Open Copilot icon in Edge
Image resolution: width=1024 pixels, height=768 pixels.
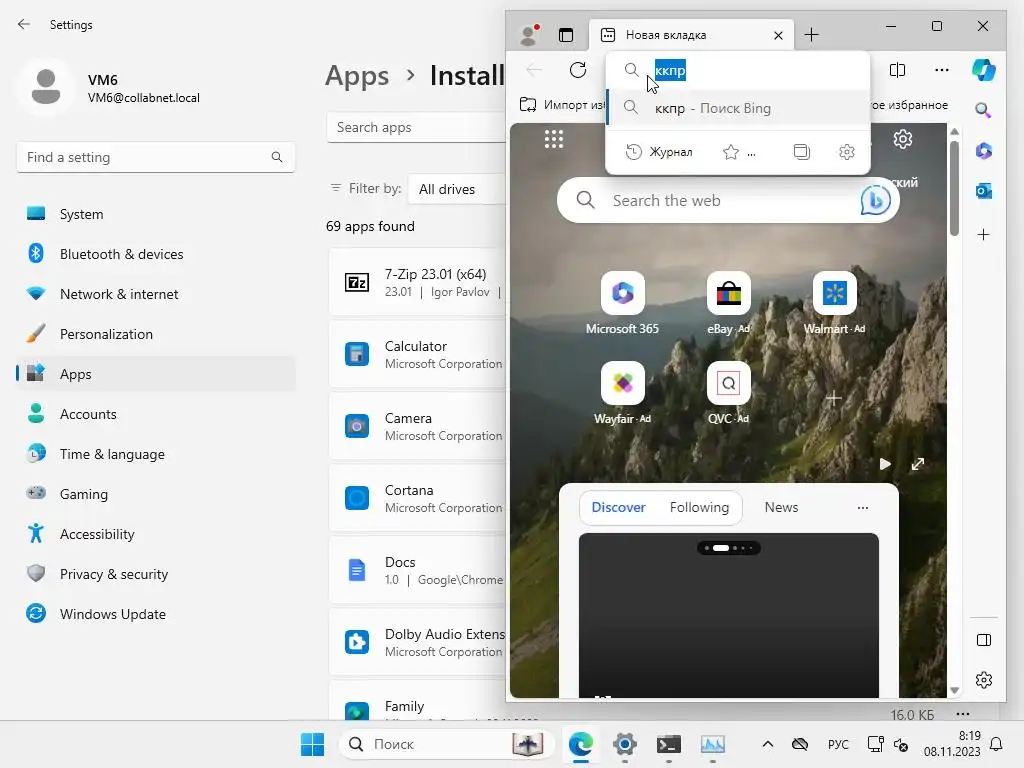(984, 70)
